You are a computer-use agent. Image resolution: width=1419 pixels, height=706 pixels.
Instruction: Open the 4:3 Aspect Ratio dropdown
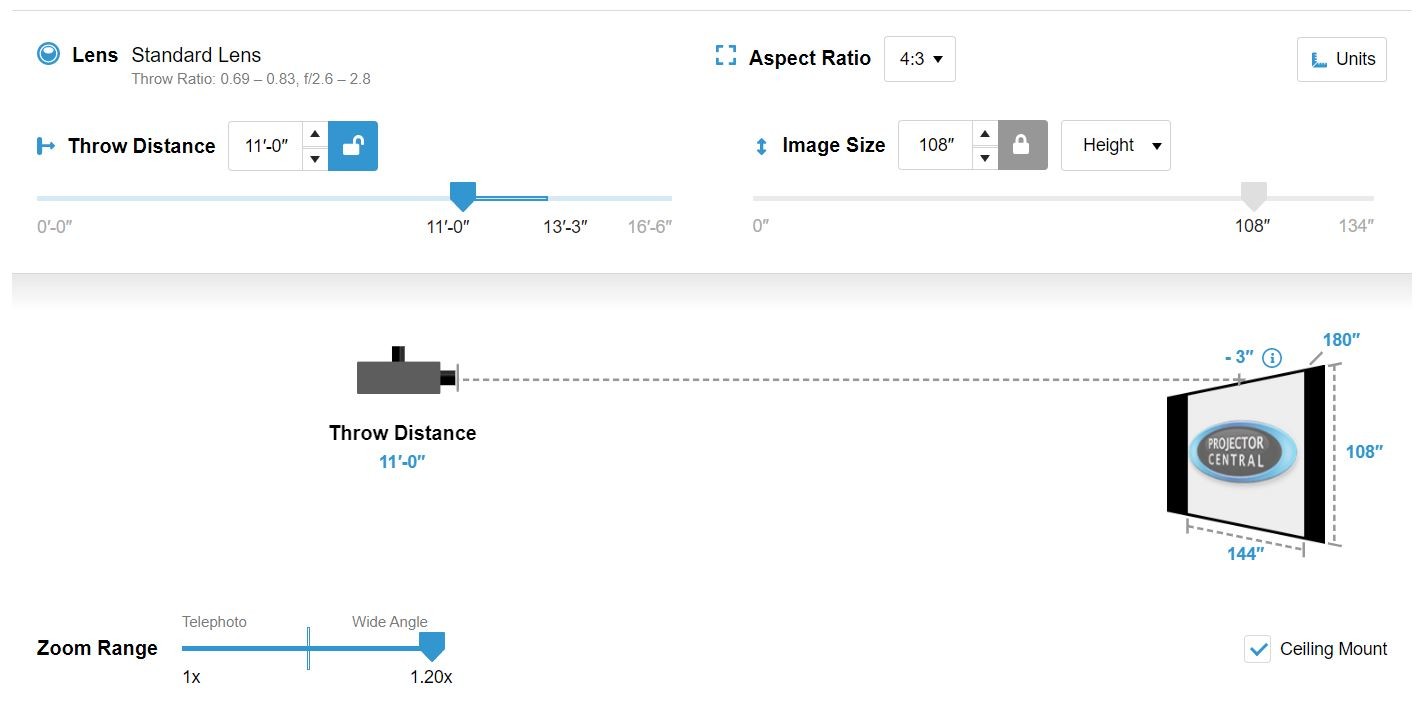point(920,59)
